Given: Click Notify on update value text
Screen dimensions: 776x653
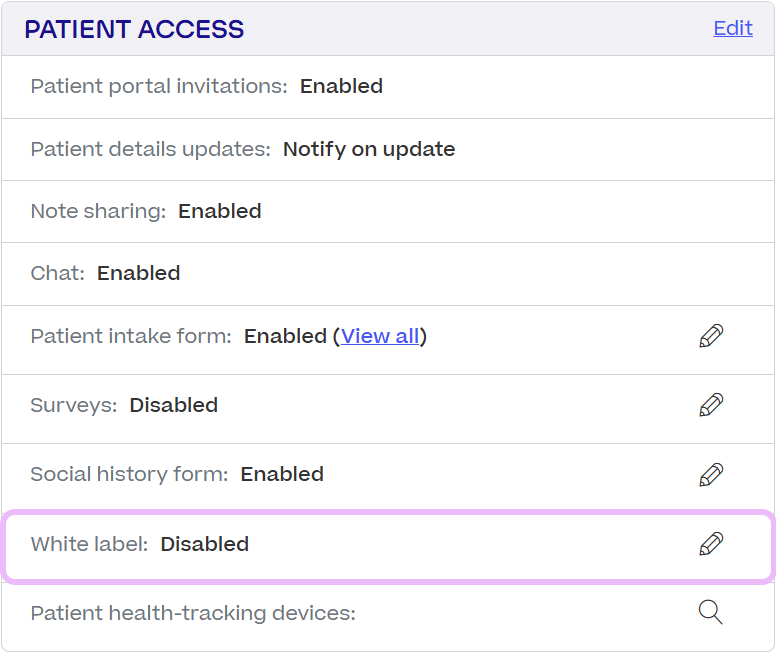Looking at the screenshot, I should 369,149.
